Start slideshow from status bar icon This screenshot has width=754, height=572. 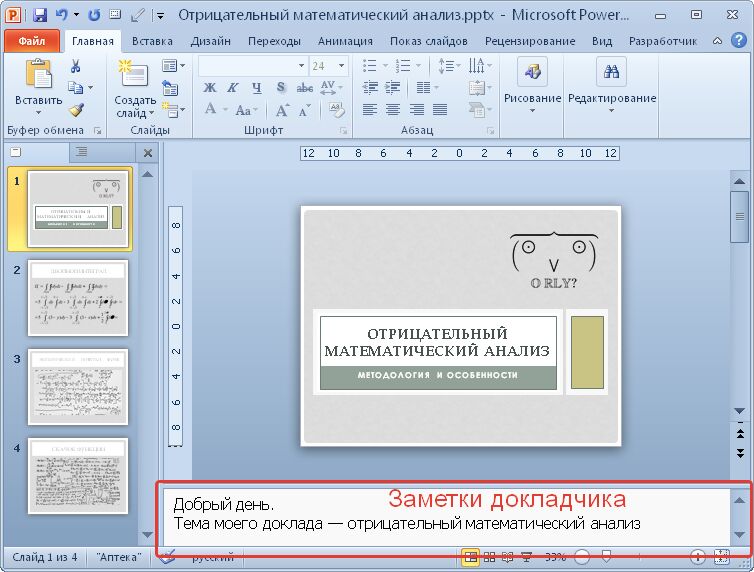click(x=527, y=557)
